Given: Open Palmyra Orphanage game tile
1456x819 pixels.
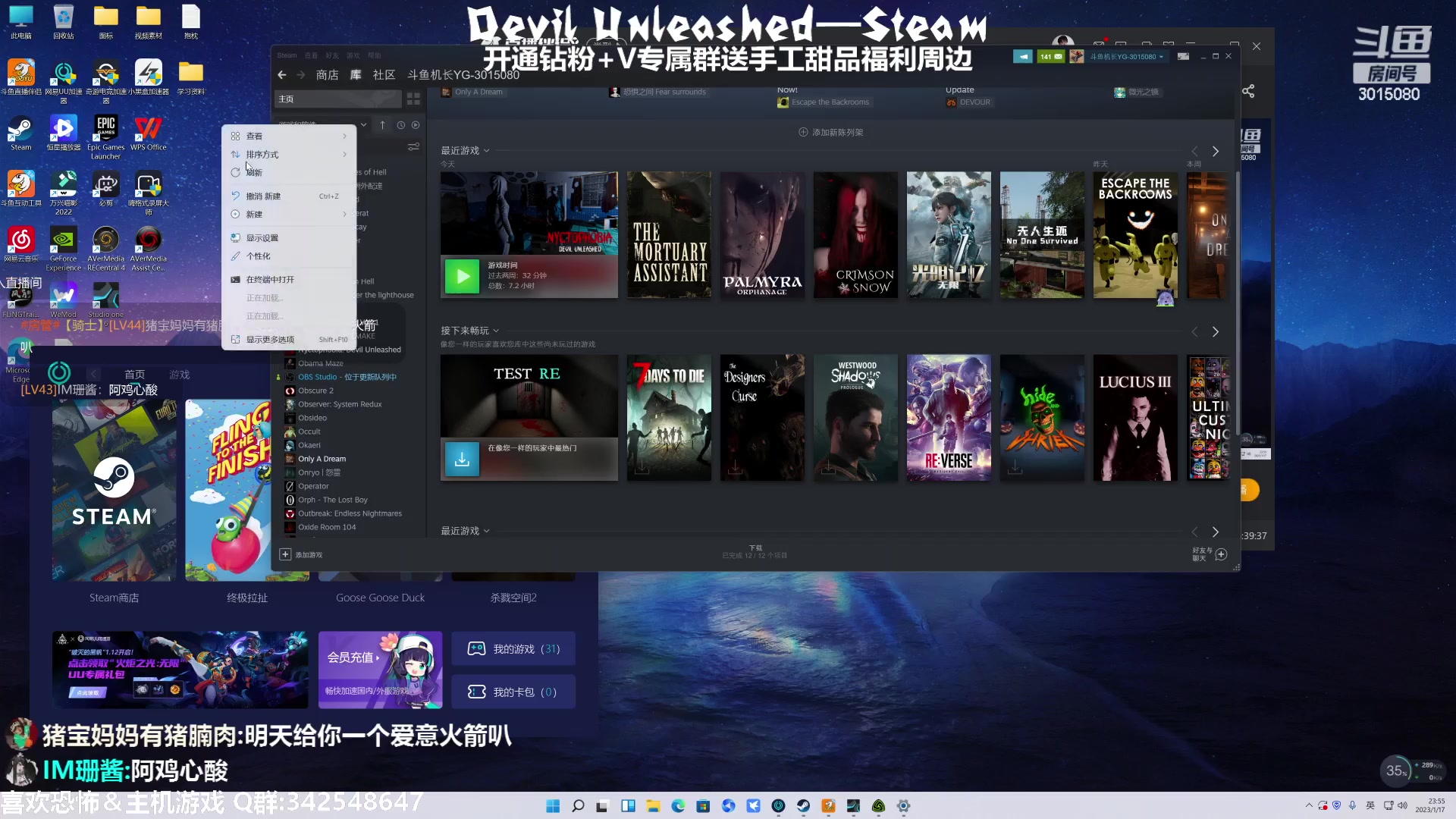Looking at the screenshot, I should tap(762, 235).
